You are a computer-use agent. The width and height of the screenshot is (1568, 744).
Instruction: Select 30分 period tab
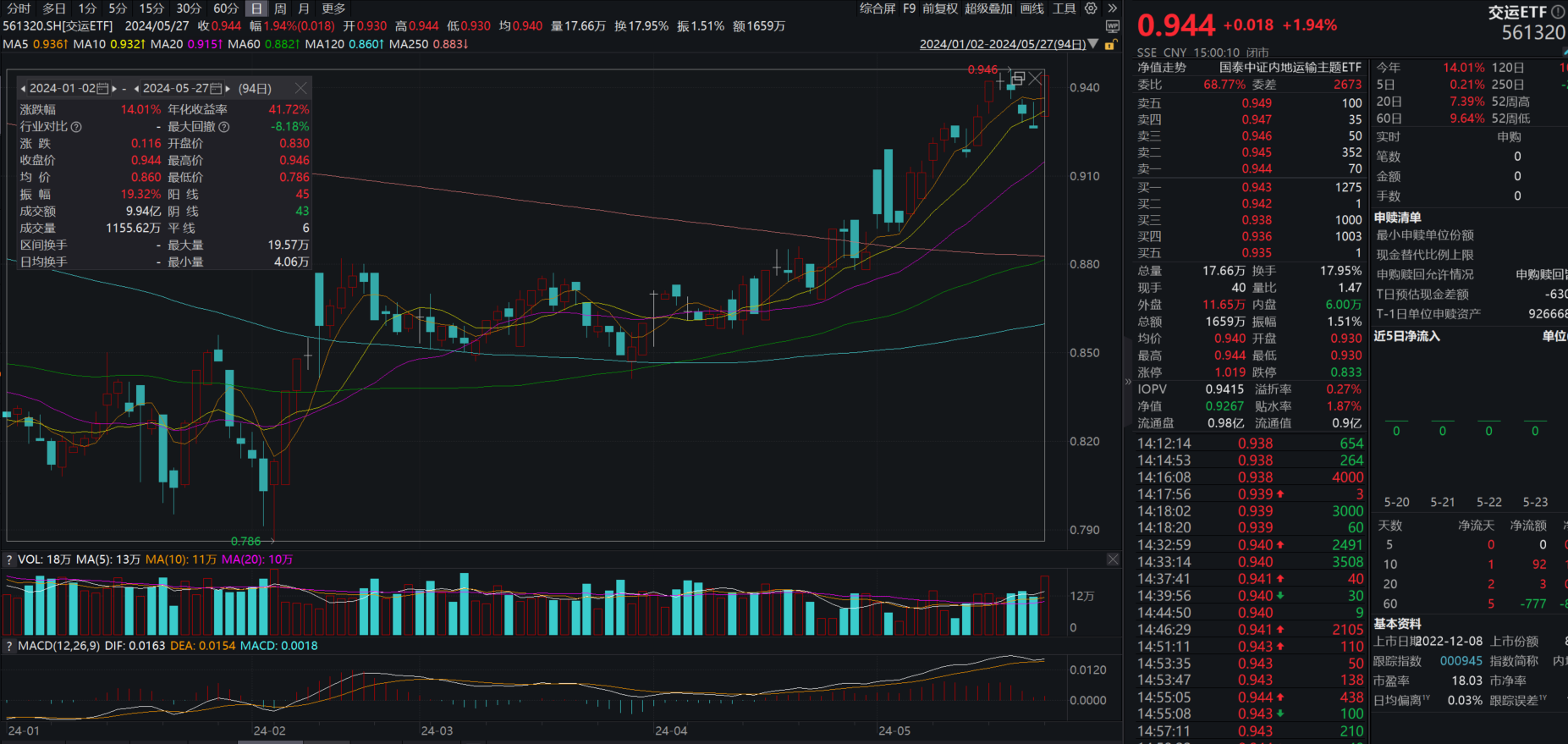(x=189, y=8)
